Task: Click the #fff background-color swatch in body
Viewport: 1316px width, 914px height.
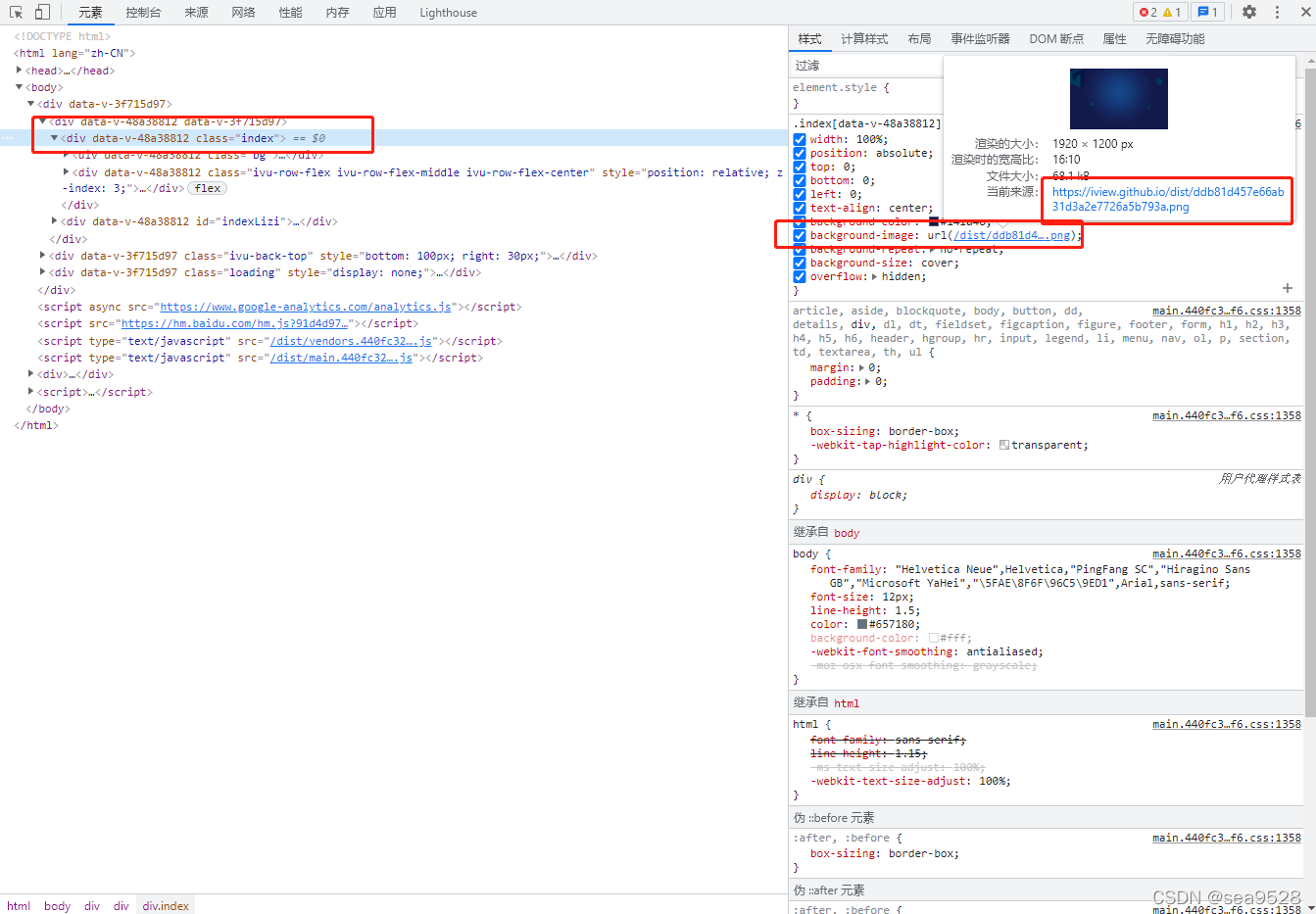Action: click(934, 638)
